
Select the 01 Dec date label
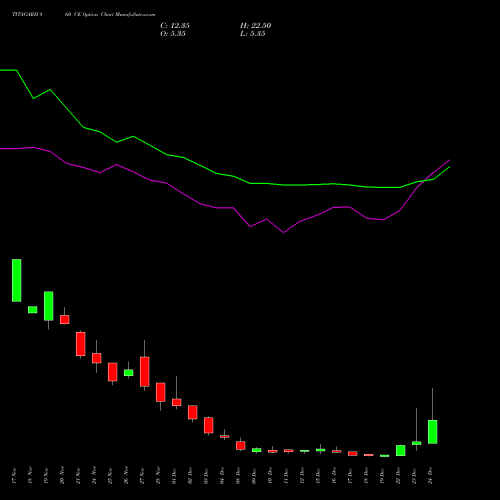174,476
